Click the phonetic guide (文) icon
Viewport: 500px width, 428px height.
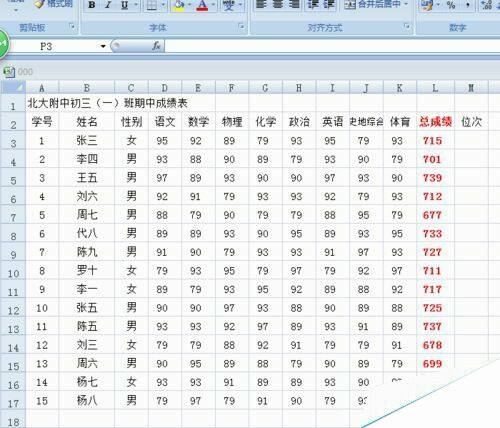tap(229, 5)
